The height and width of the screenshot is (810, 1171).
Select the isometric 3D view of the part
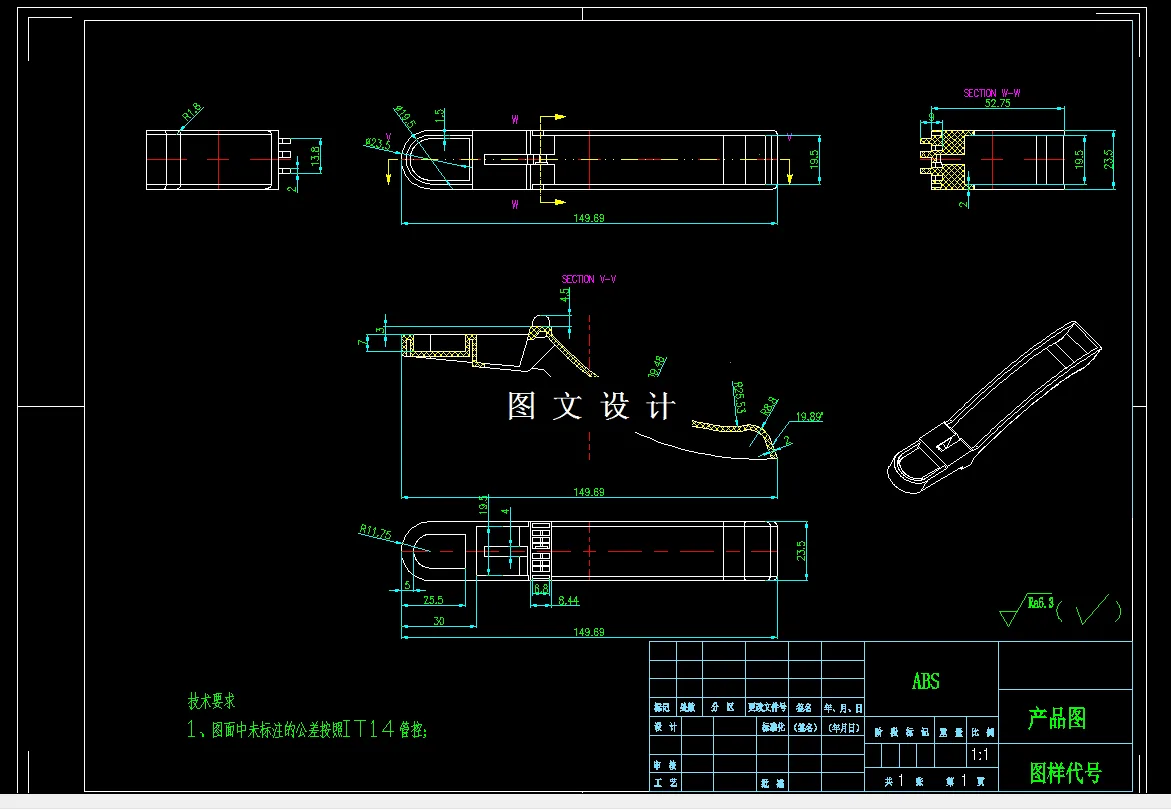(x=994, y=407)
